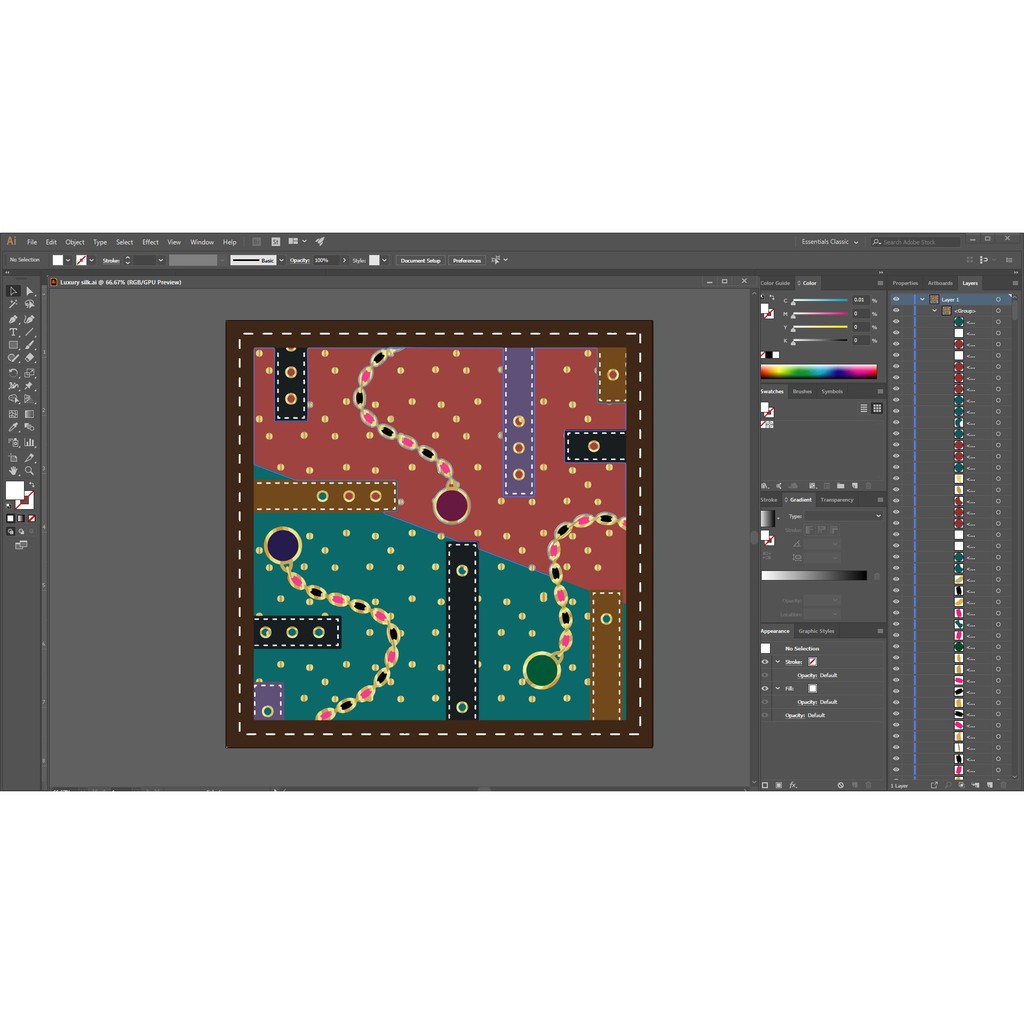Click the Add New Effect fx icon
This screenshot has width=1024, height=1024.
[792, 785]
